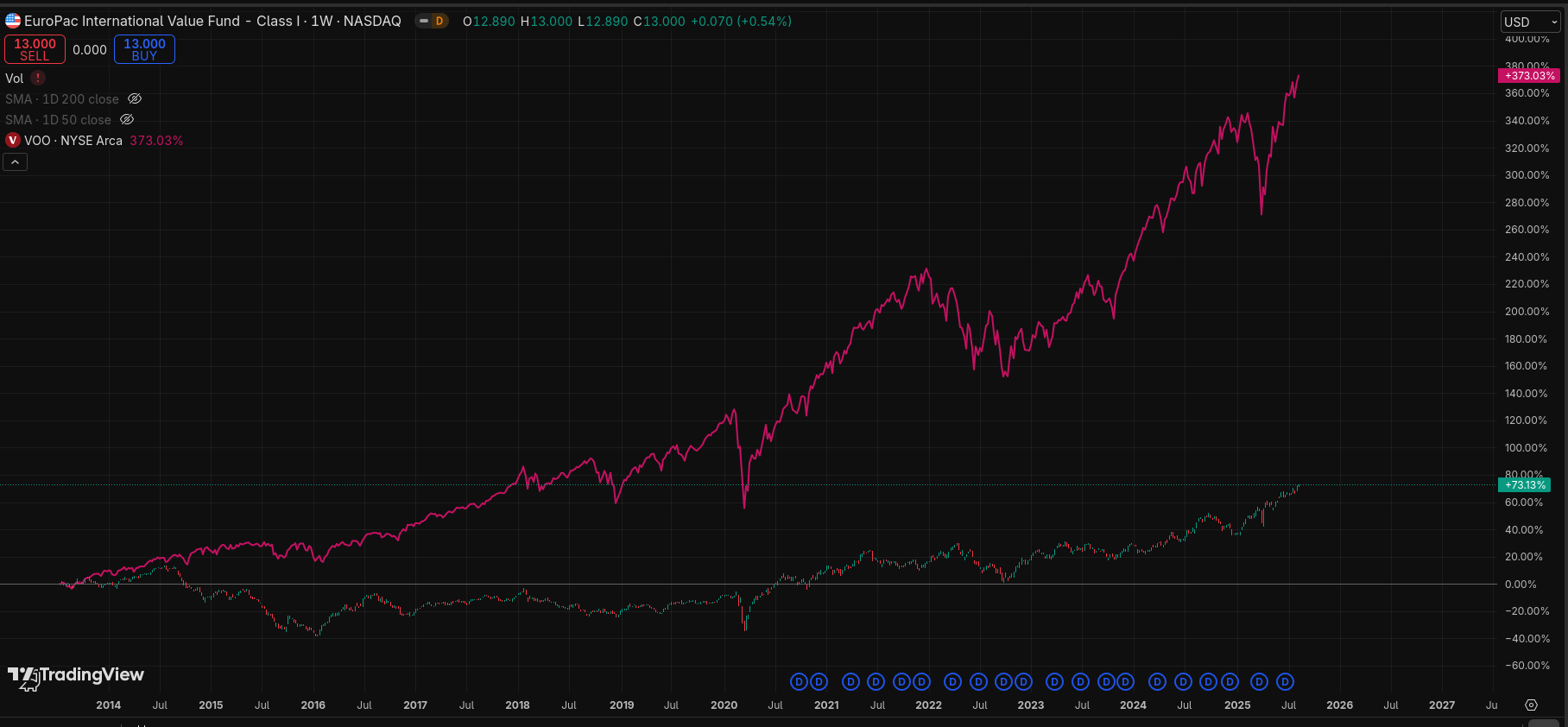Click the VOO 373.03% legend value
This screenshot has width=1568, height=727.
tap(156, 140)
